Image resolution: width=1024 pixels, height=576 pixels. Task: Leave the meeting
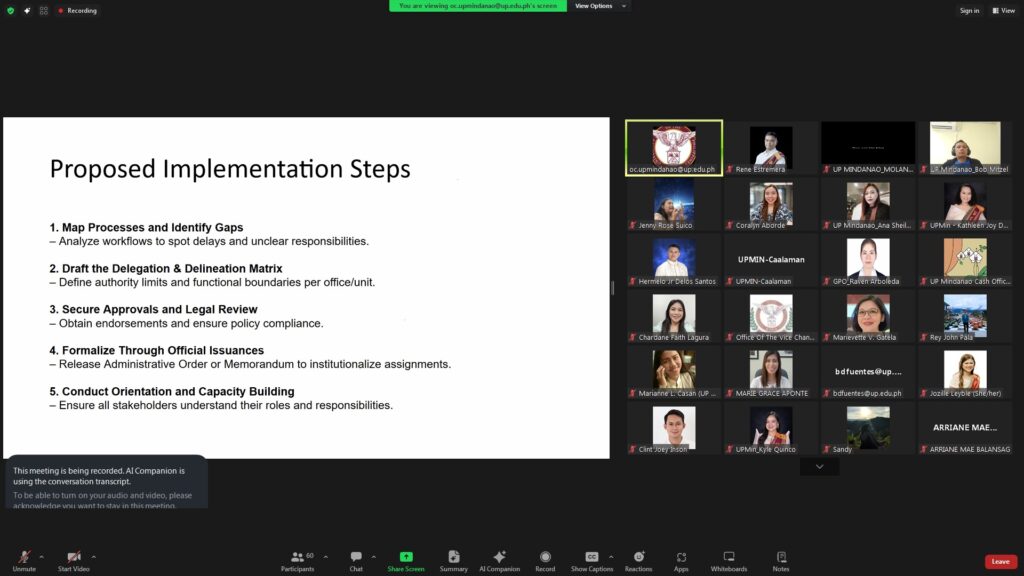pyautogui.click(x=1000, y=561)
